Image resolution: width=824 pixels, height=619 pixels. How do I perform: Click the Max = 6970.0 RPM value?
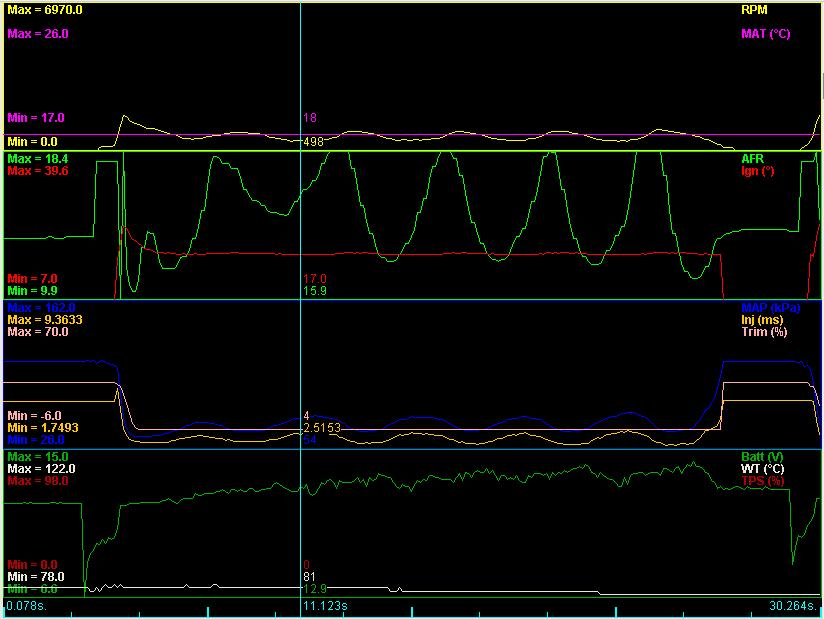tap(45, 10)
